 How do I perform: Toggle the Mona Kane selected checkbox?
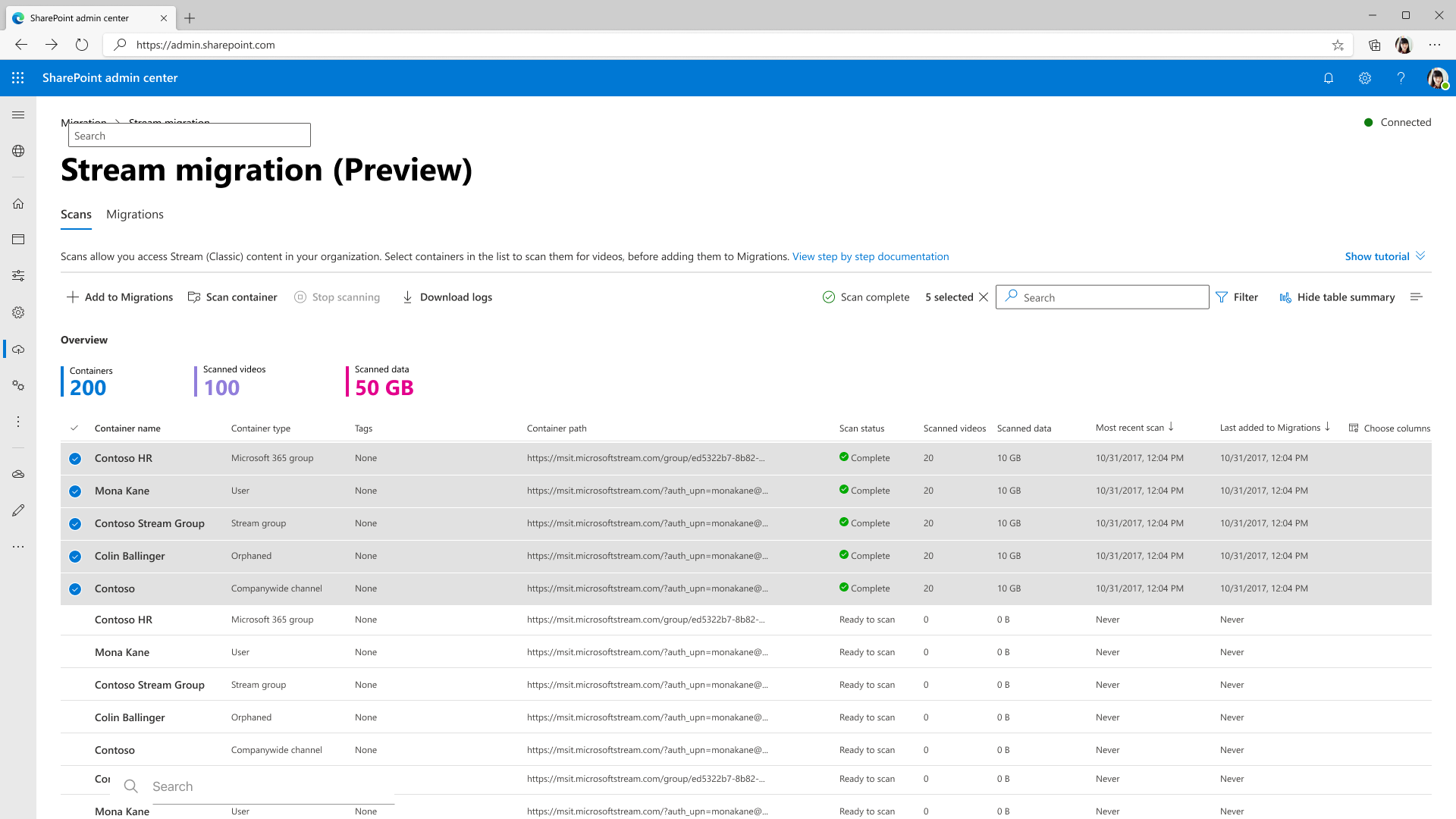pyautogui.click(x=75, y=491)
